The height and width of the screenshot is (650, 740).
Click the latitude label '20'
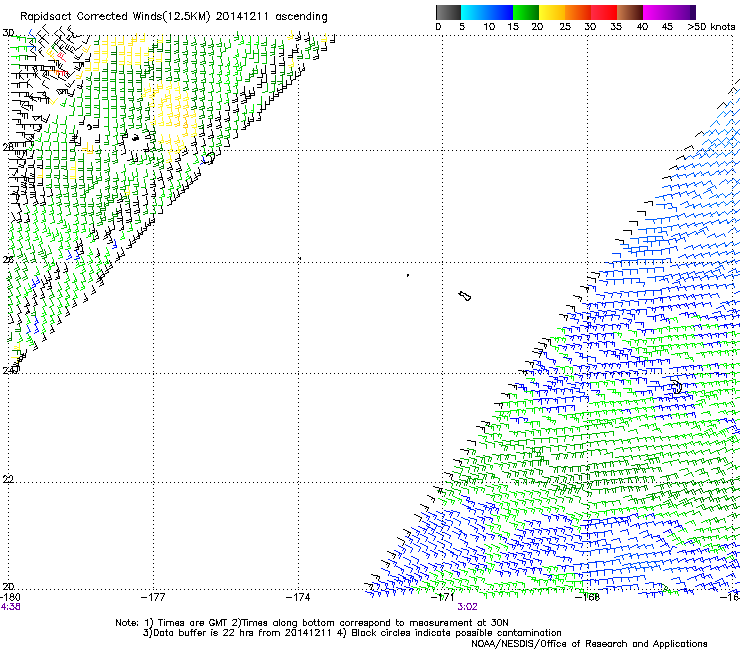click(x=8, y=587)
